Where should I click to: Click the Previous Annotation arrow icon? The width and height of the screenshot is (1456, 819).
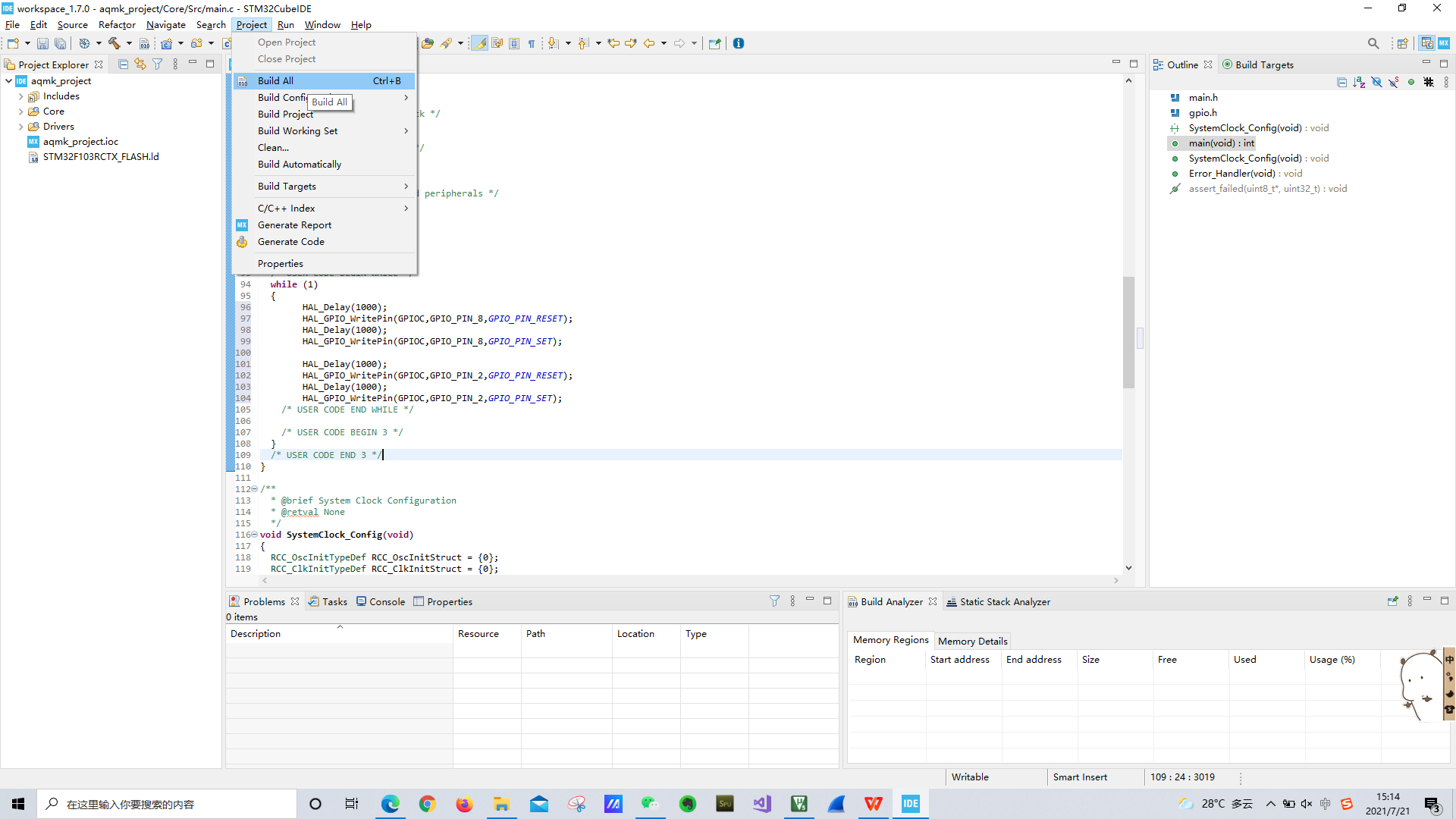coord(583,43)
